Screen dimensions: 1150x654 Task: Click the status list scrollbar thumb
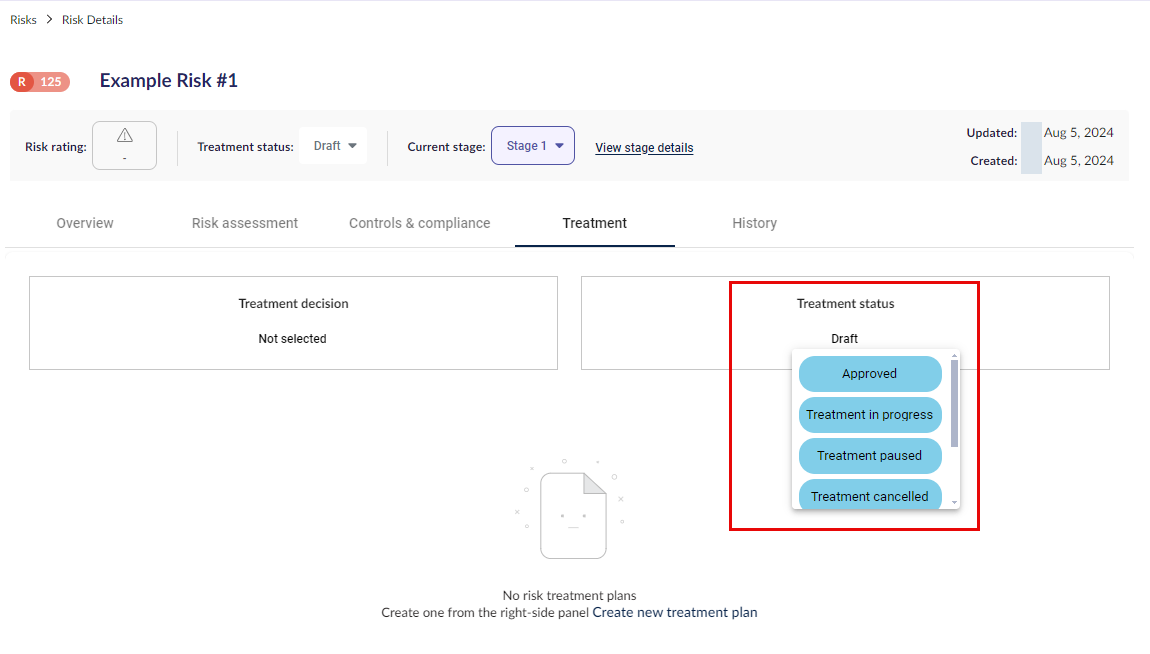click(x=954, y=403)
